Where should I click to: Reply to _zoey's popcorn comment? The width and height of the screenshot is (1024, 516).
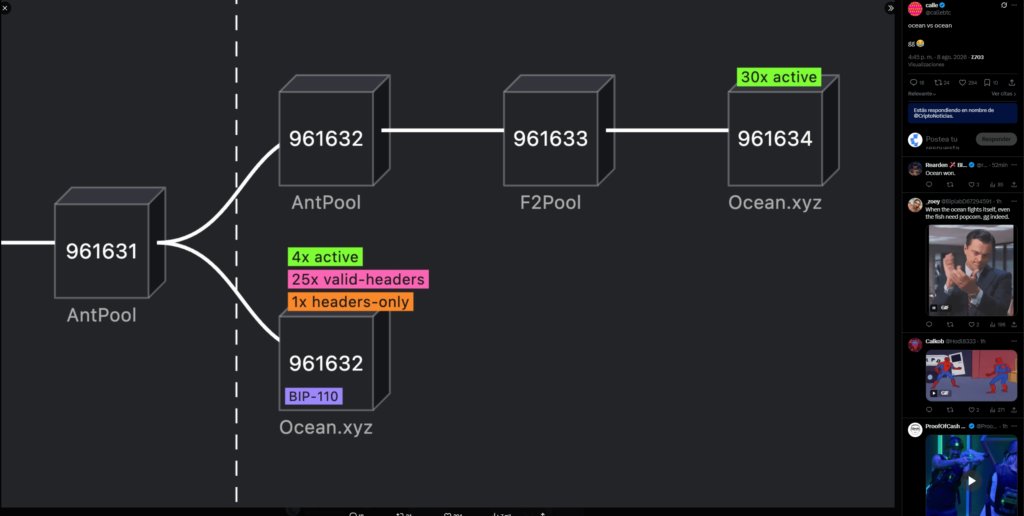929,325
